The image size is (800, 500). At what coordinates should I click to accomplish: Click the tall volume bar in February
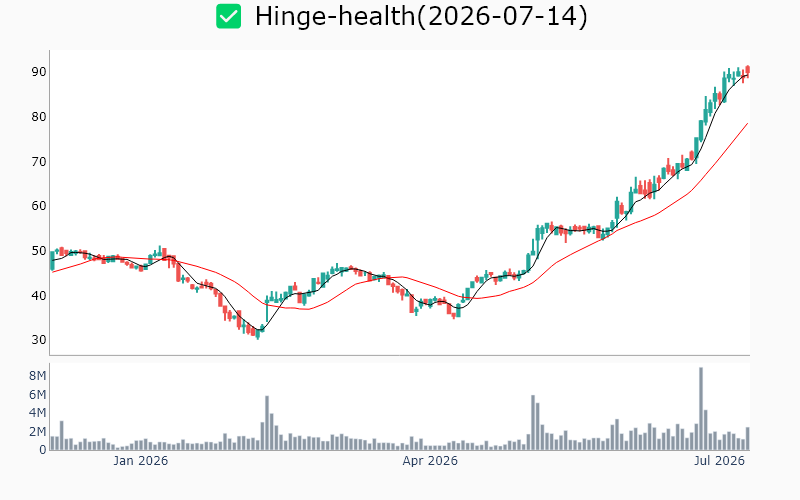(x=267, y=423)
